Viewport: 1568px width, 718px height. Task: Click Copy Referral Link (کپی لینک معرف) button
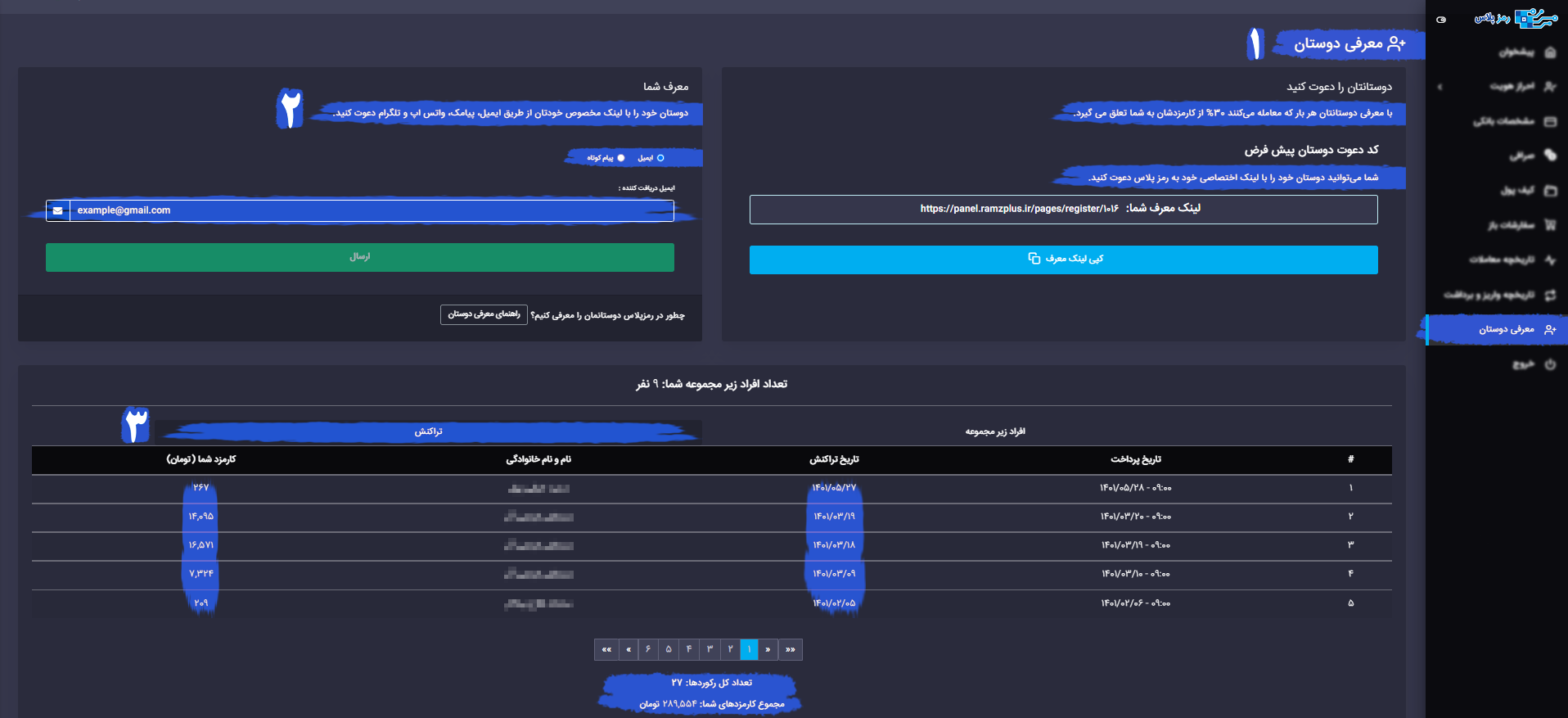1064,260
